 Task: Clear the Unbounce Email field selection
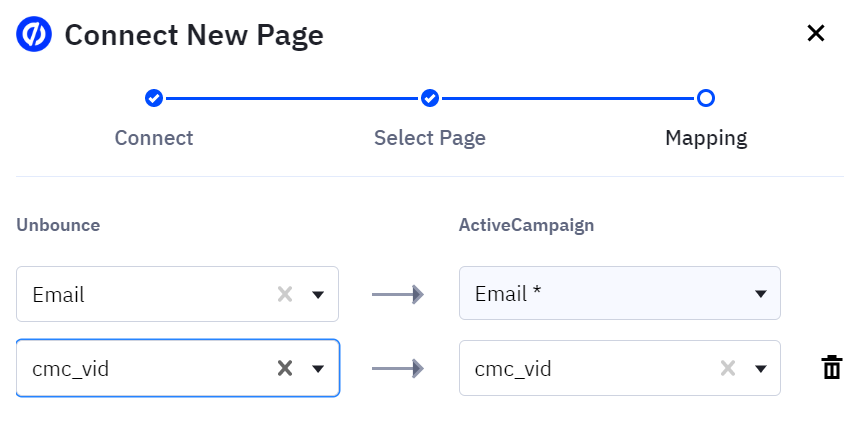285,294
